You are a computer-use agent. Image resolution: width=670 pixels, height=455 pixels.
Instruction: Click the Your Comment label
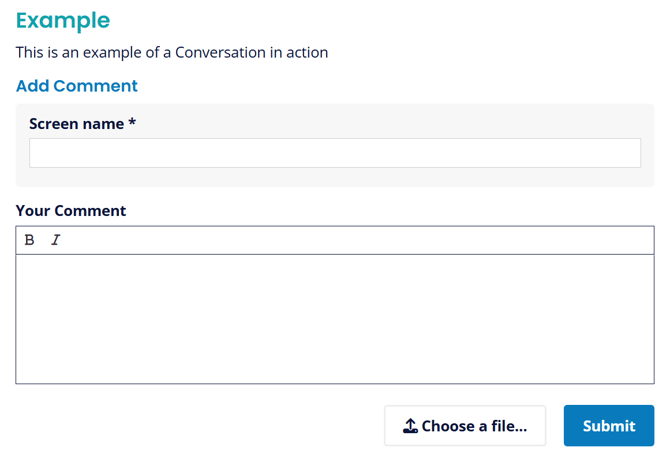pos(71,211)
